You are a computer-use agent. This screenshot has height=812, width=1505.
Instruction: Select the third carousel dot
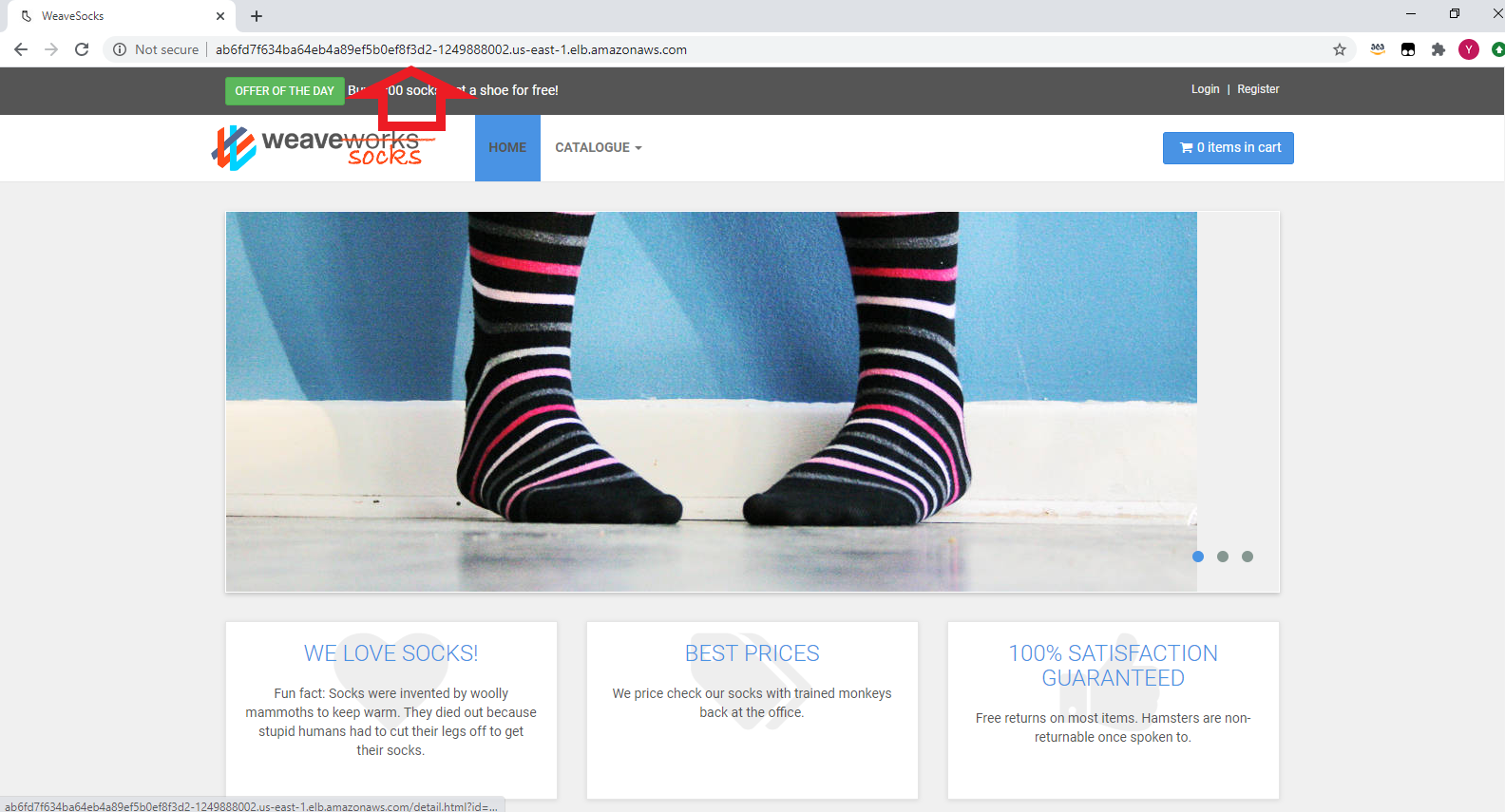click(1248, 557)
